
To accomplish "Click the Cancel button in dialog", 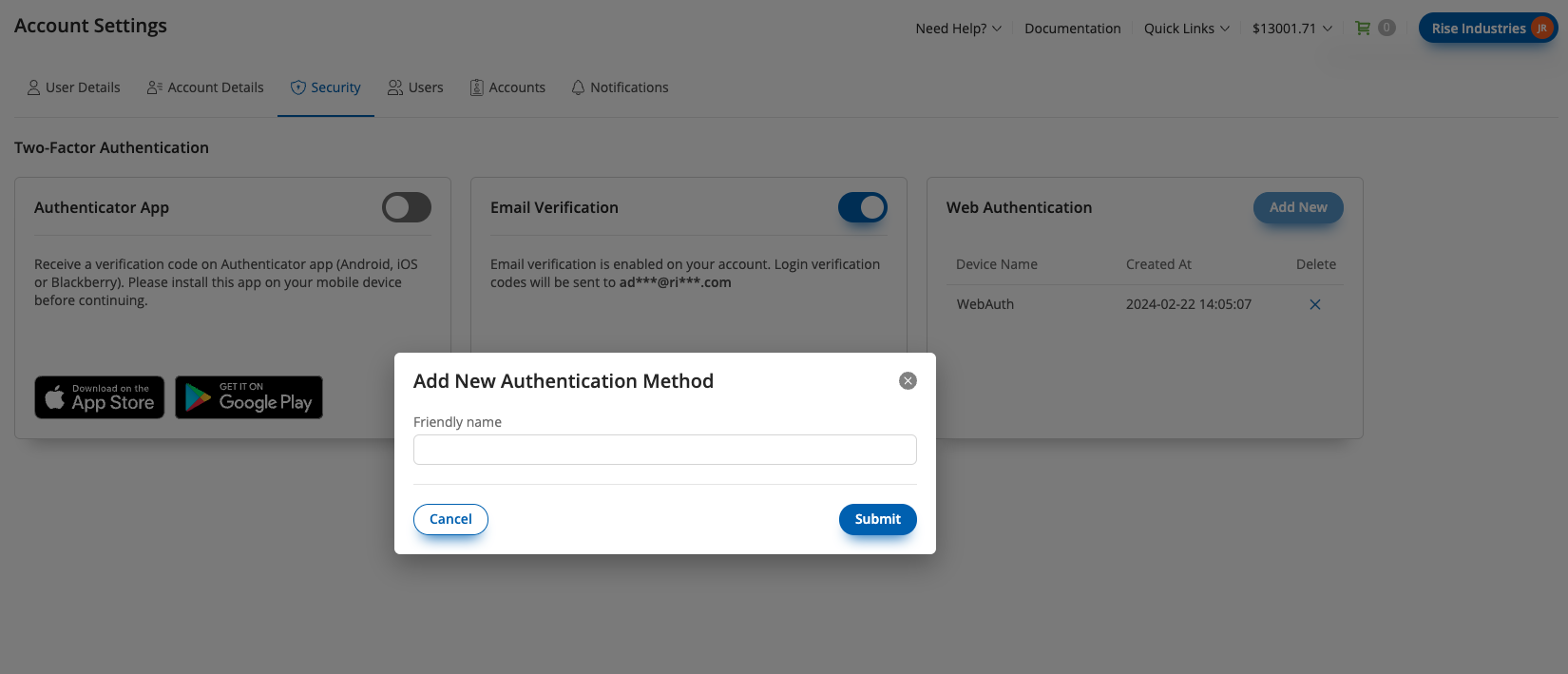I will click(x=450, y=519).
